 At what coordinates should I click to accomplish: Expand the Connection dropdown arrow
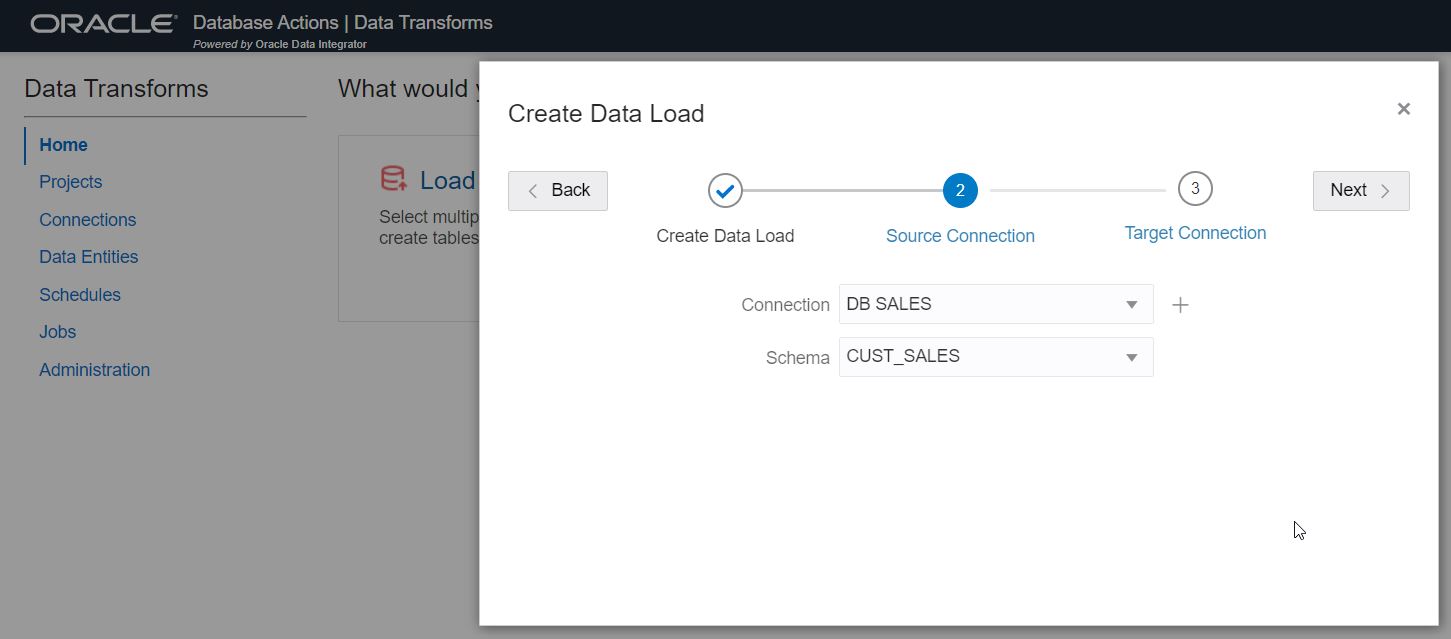pyautogui.click(x=1132, y=305)
